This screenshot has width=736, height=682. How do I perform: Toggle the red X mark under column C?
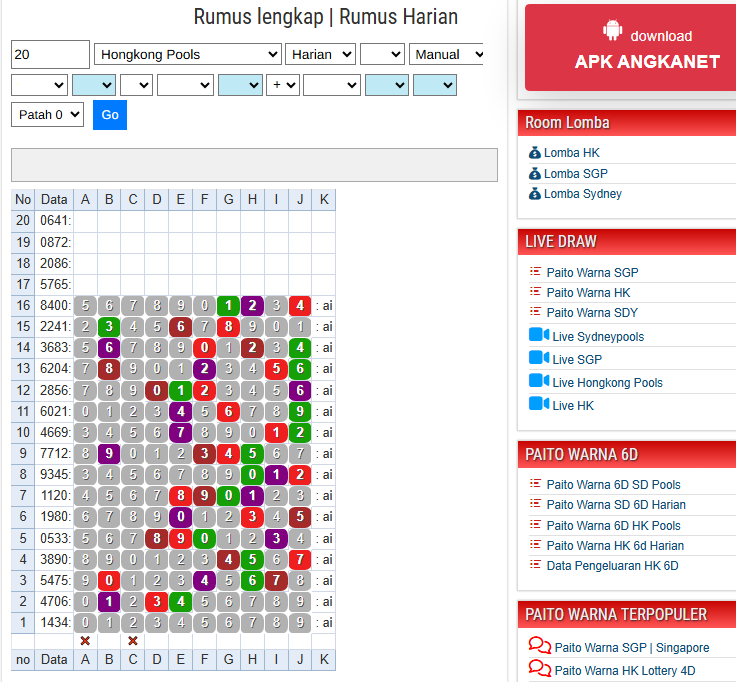[133, 641]
